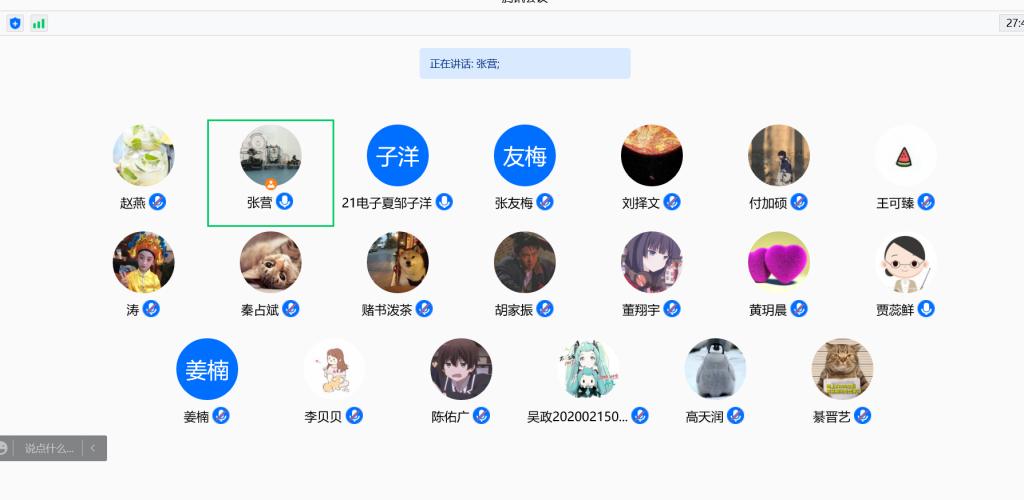Click the mic icon next to 21电子夏邹子洋
This screenshot has width=1024, height=500.
point(444,202)
